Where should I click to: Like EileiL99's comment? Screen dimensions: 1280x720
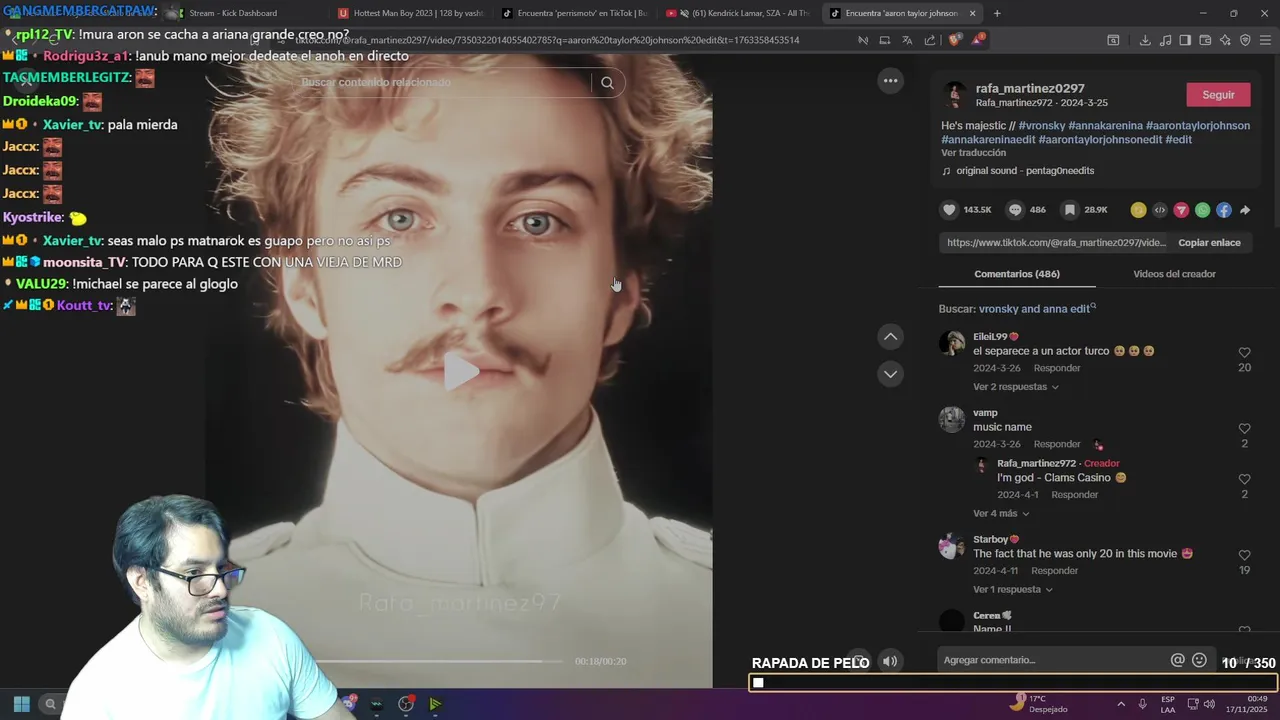click(1244, 353)
